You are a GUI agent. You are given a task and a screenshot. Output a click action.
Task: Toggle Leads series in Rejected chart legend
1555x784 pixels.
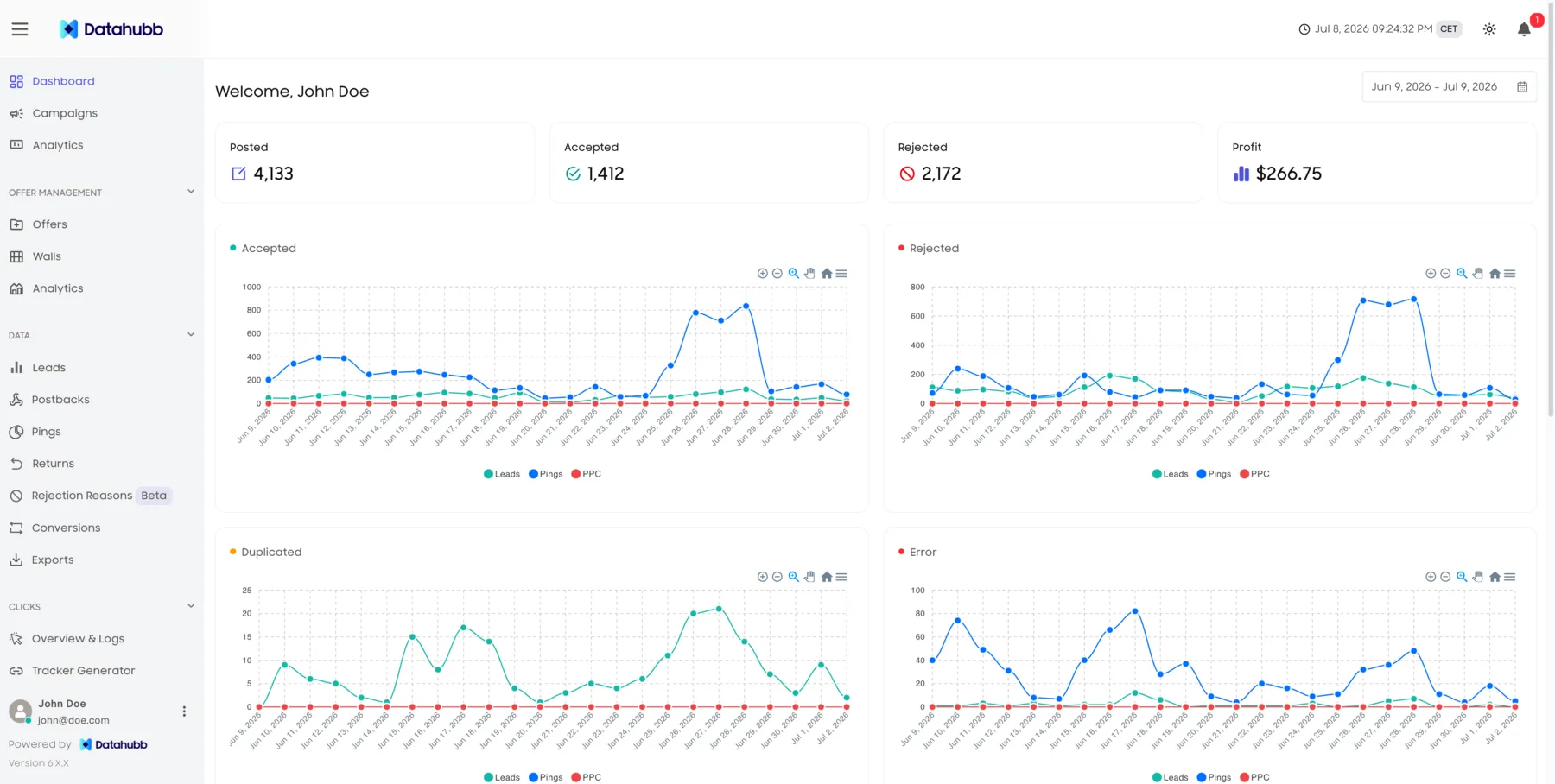(x=1171, y=474)
